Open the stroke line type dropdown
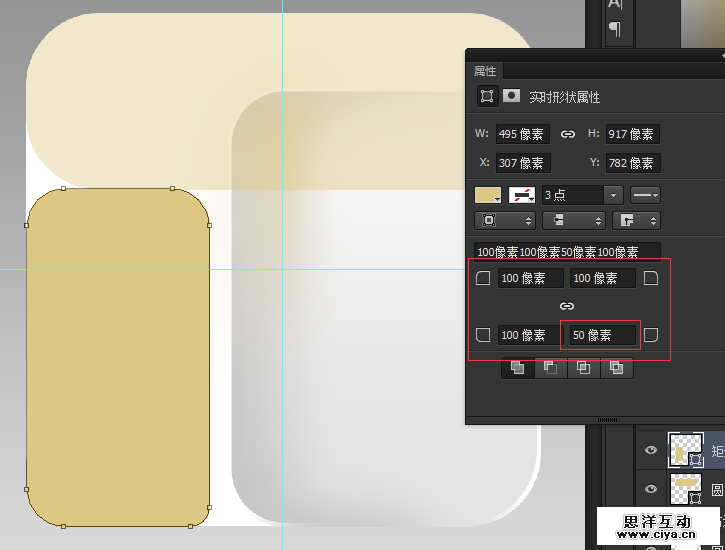 (x=645, y=195)
